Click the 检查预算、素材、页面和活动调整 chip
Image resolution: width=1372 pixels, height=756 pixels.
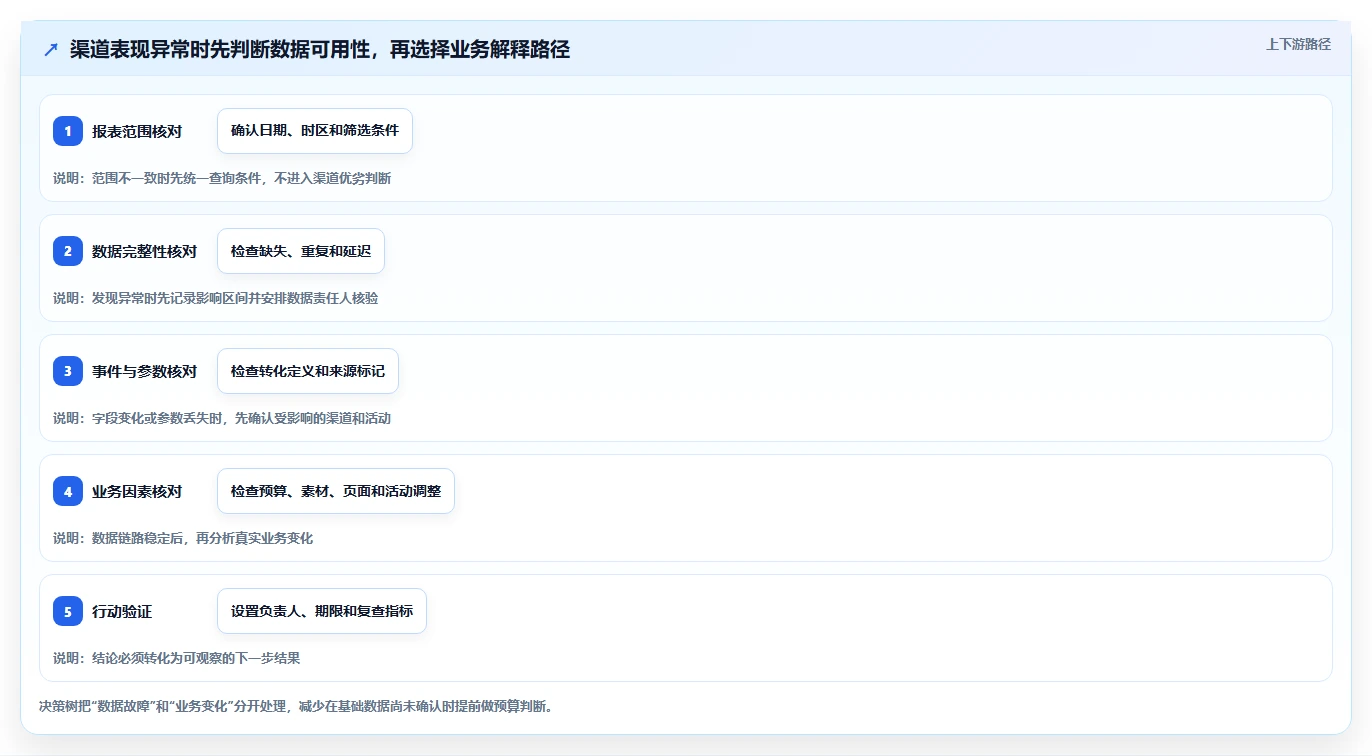tap(336, 491)
